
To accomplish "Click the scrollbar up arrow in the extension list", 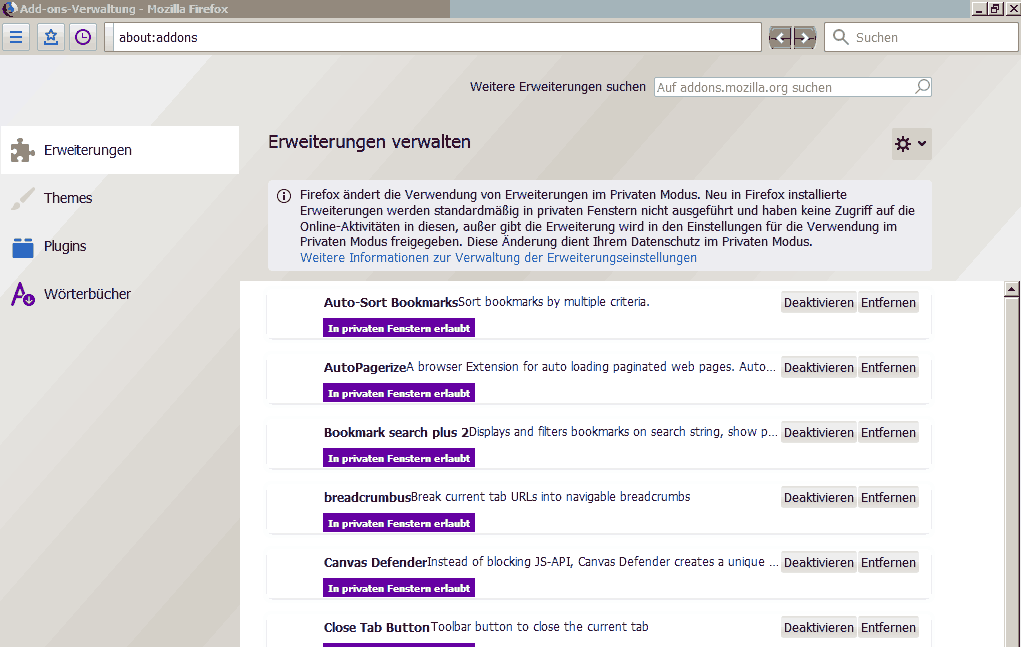I will click(x=1011, y=289).
